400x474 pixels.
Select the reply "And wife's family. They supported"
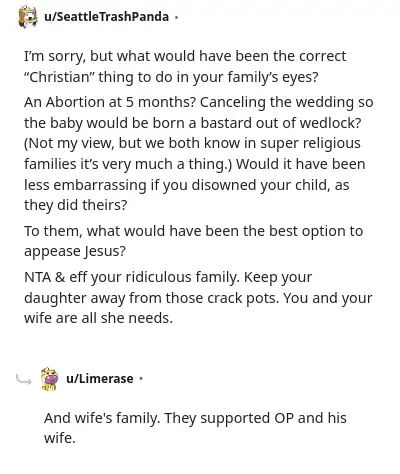tap(195, 428)
